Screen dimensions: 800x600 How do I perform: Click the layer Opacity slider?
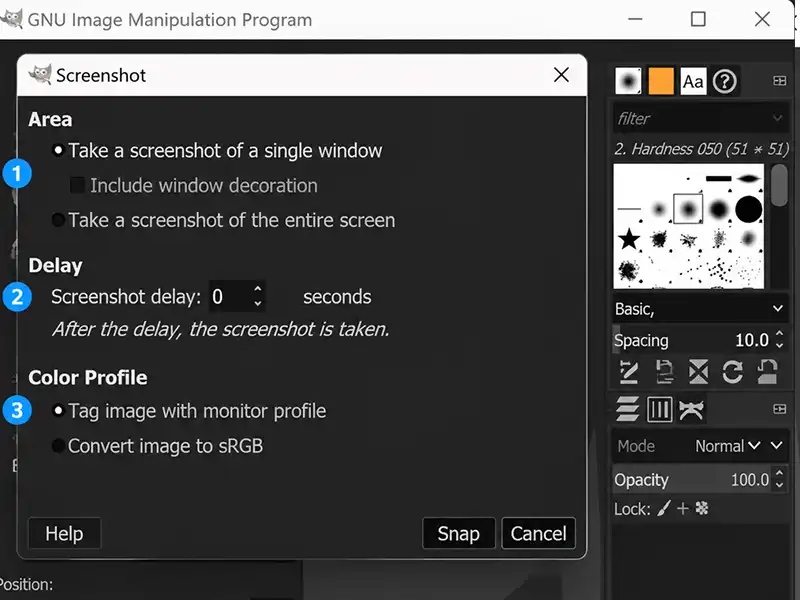(693, 479)
